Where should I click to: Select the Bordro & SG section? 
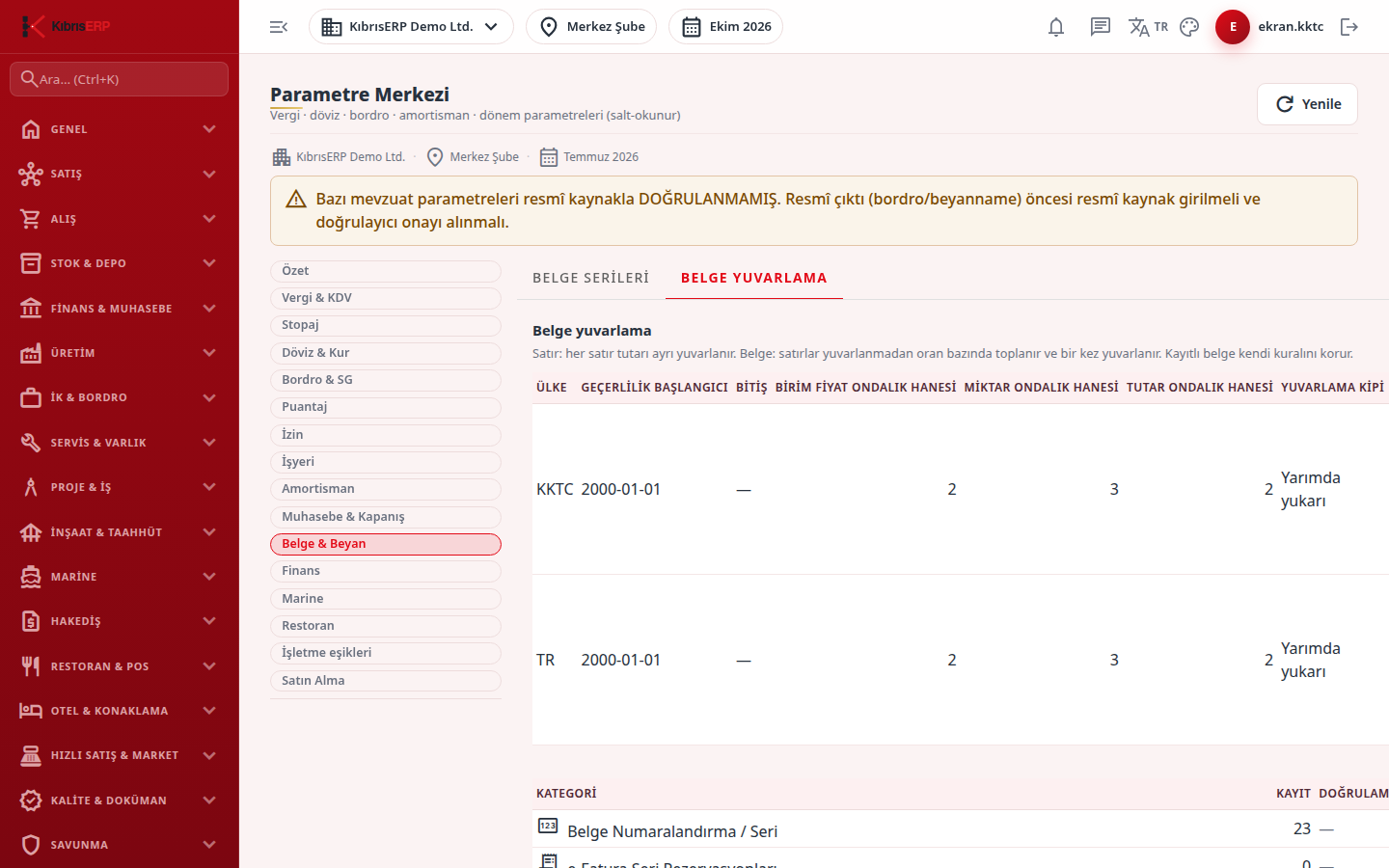386,380
